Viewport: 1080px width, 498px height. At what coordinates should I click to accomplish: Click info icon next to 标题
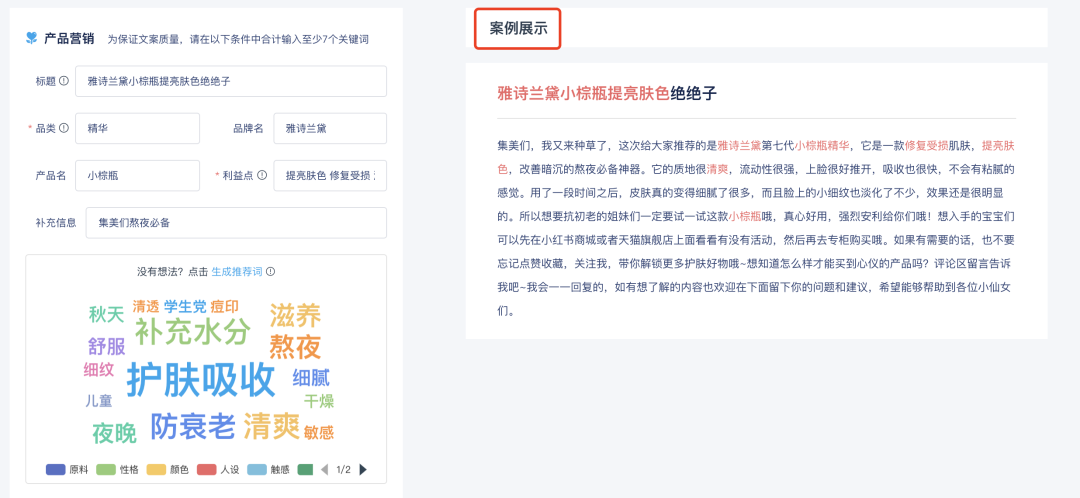point(64,81)
